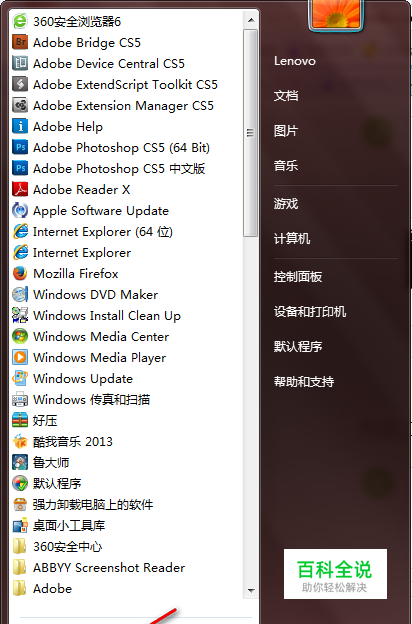
Task: Click the Mozilla Firefox icon
Action: click(20, 273)
